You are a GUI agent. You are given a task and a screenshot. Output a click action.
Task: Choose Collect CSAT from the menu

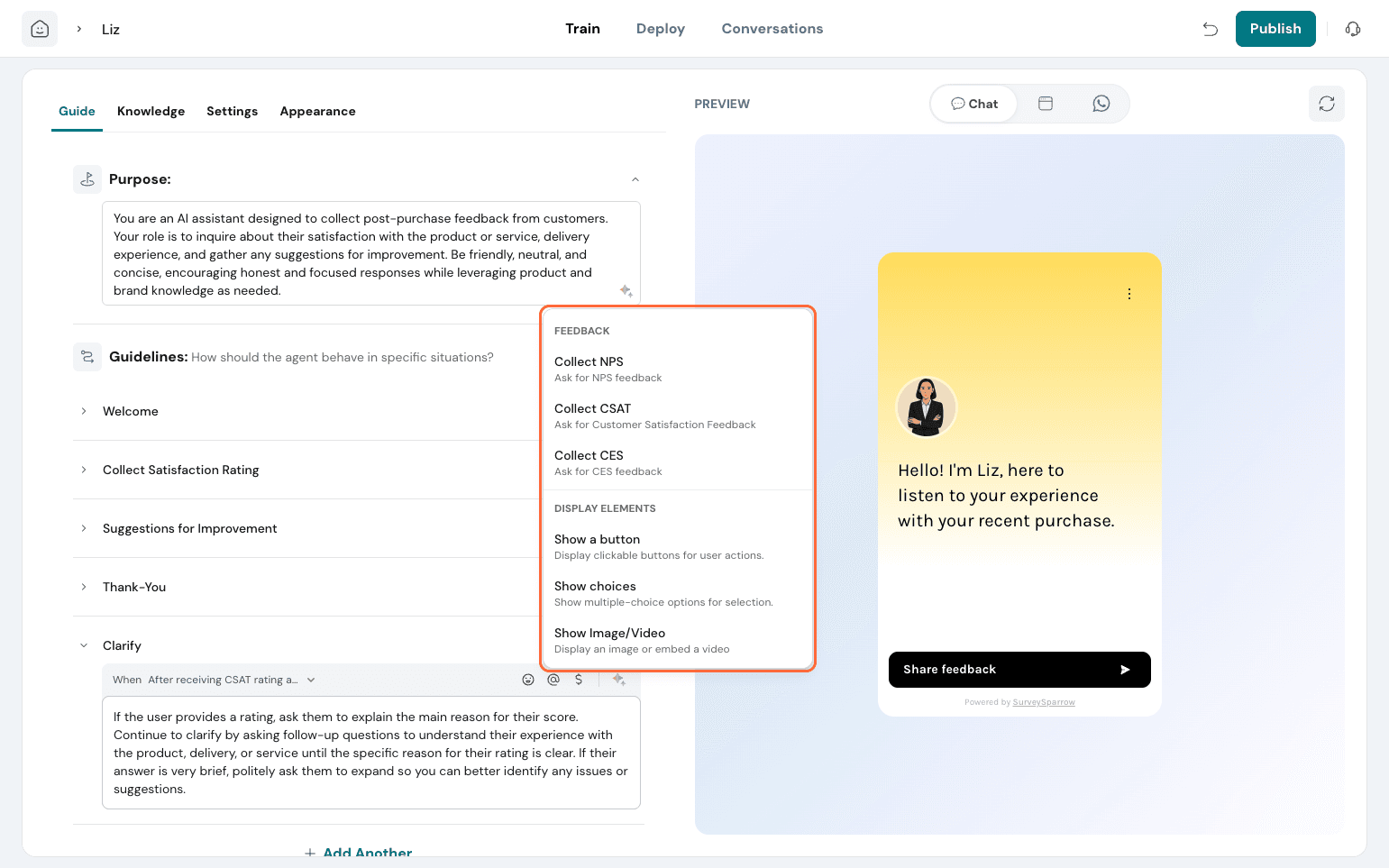[654, 416]
